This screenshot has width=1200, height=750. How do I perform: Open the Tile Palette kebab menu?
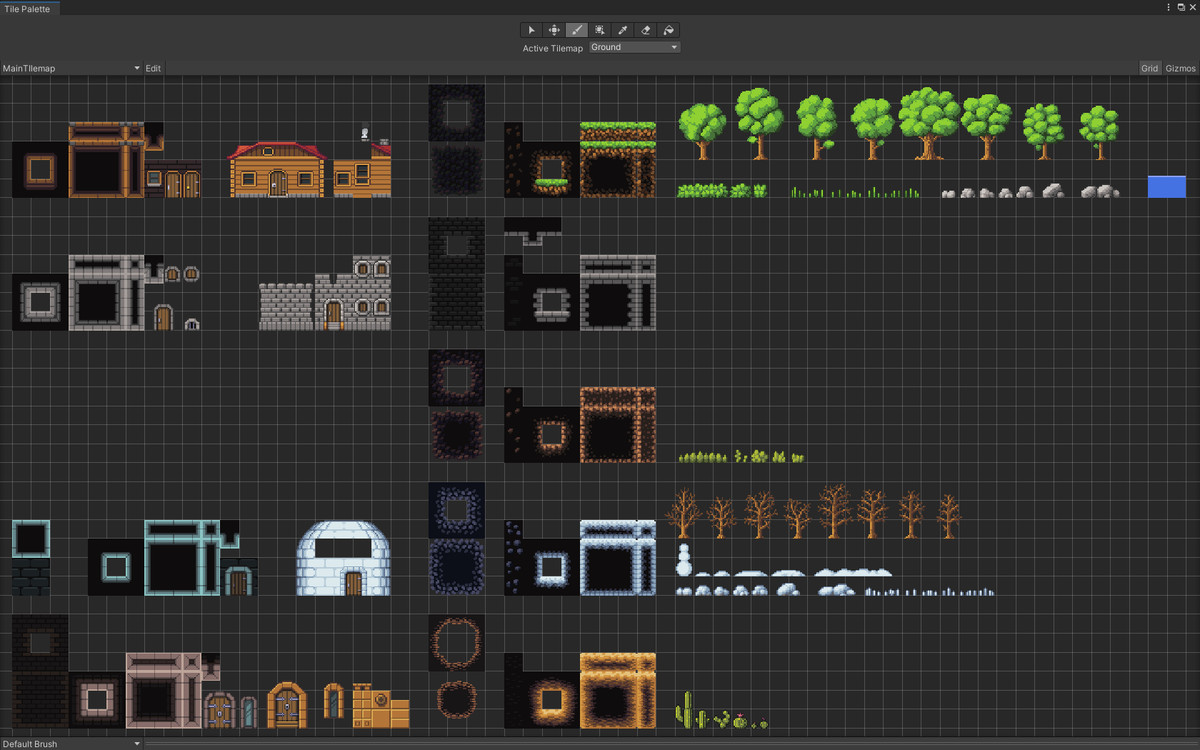pyautogui.click(x=1168, y=8)
